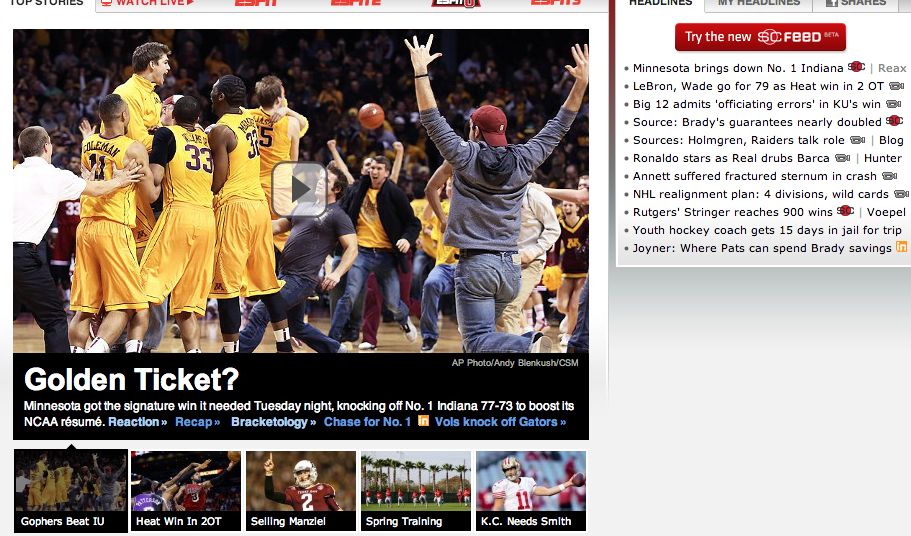Open LeBron, Wade go for 79 headline

(758, 86)
